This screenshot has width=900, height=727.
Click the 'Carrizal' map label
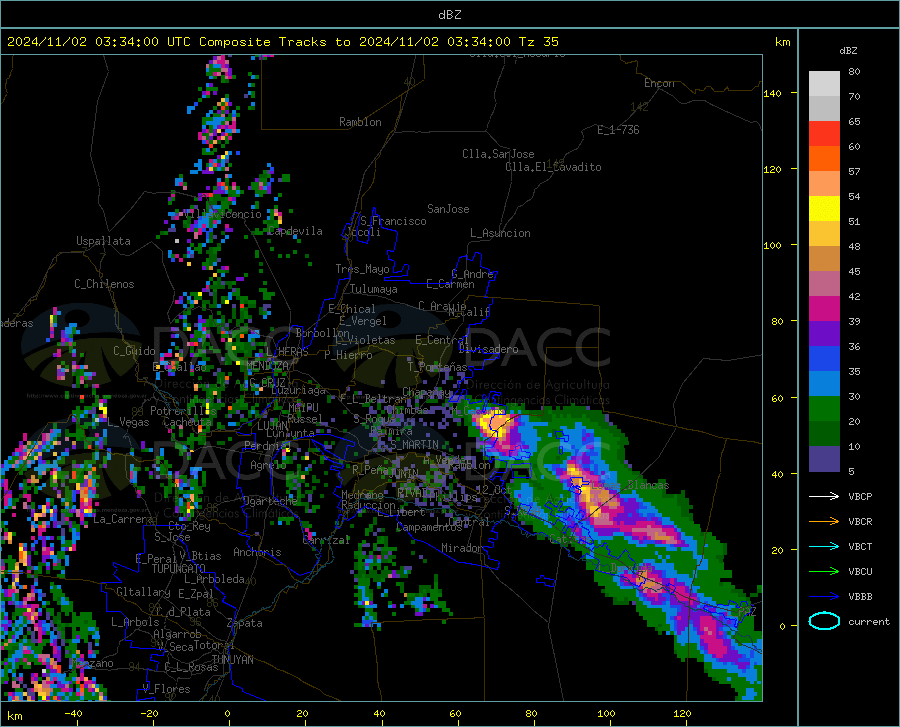(326, 540)
